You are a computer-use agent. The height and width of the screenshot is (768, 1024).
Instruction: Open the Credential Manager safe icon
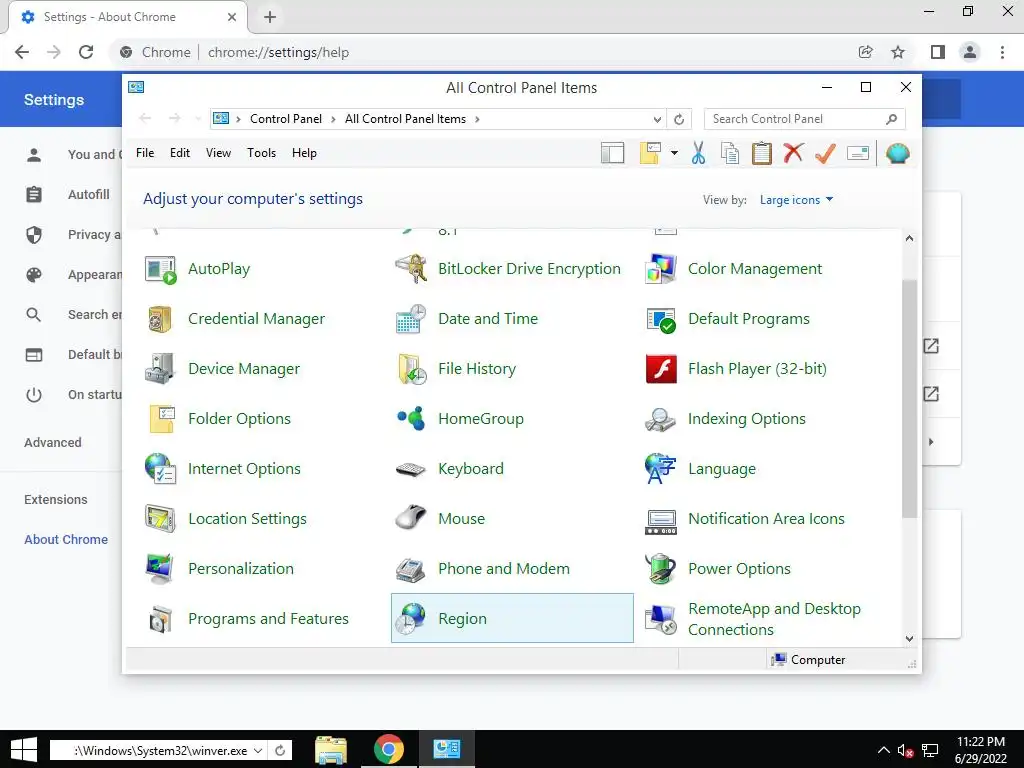(x=161, y=319)
